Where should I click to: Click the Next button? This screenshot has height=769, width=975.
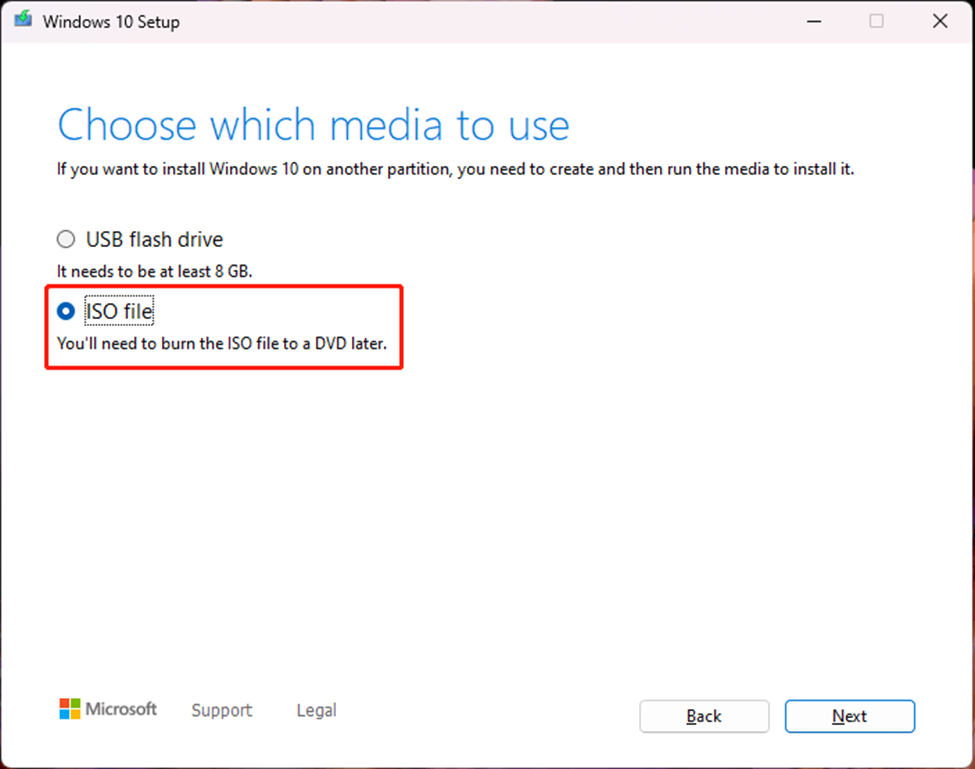(x=849, y=716)
